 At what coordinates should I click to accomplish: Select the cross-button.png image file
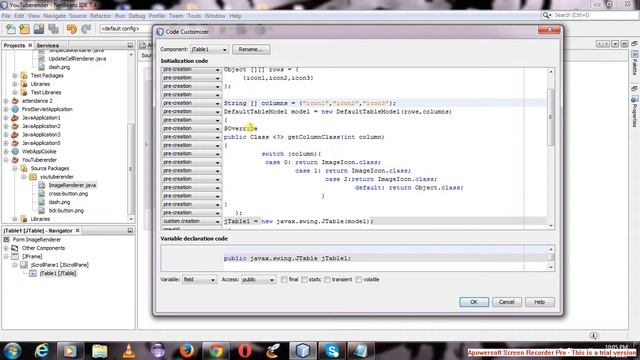(x=68, y=194)
